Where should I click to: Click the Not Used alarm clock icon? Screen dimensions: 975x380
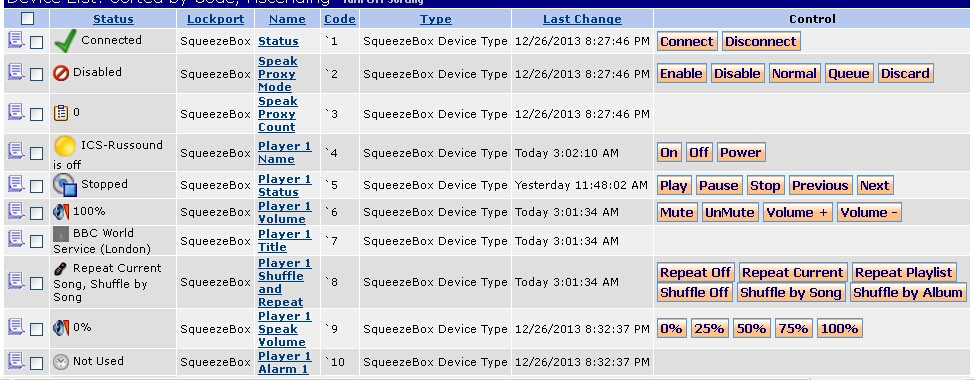tap(60, 362)
